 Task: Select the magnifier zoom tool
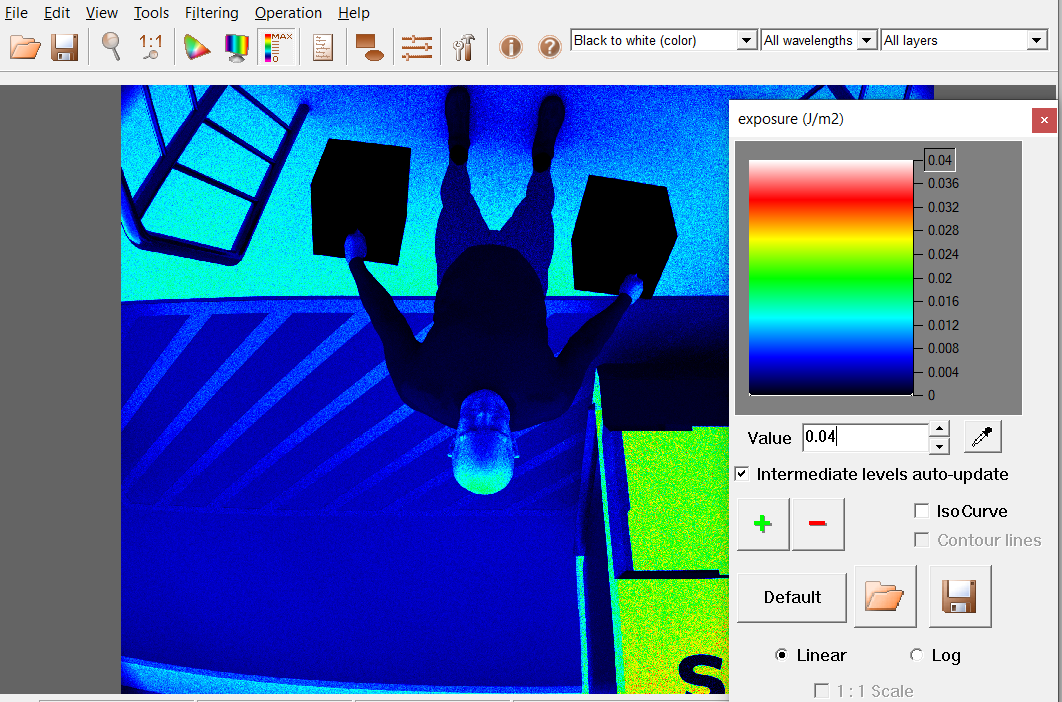point(110,47)
